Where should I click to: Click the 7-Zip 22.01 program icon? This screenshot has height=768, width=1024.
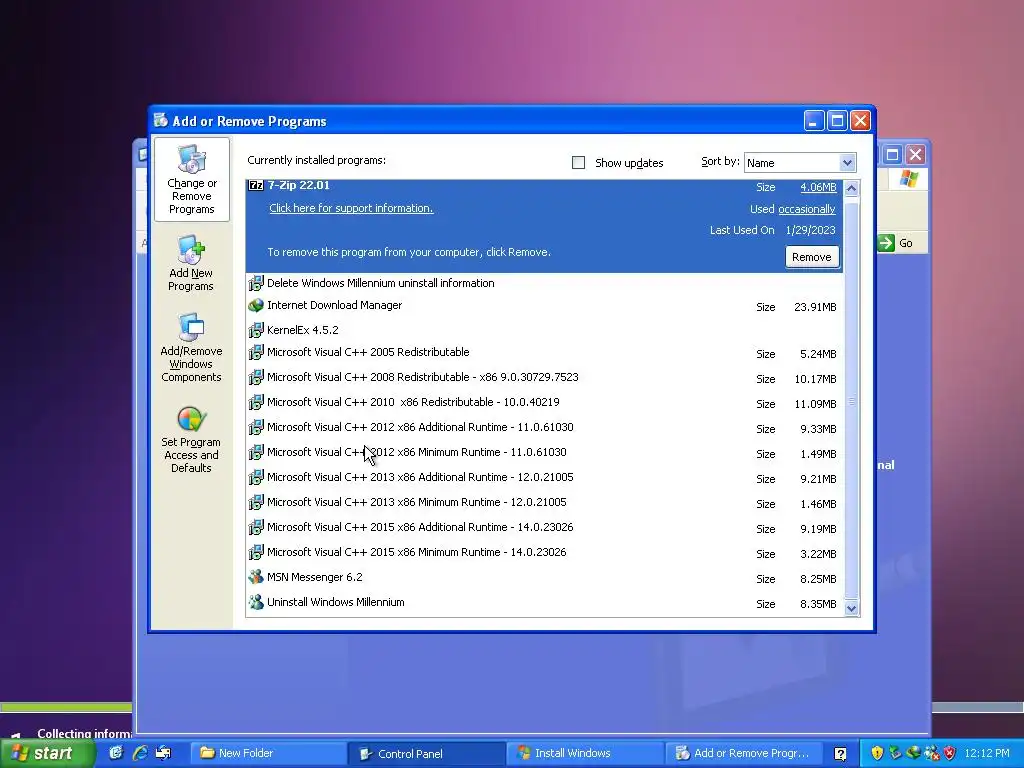click(x=256, y=185)
